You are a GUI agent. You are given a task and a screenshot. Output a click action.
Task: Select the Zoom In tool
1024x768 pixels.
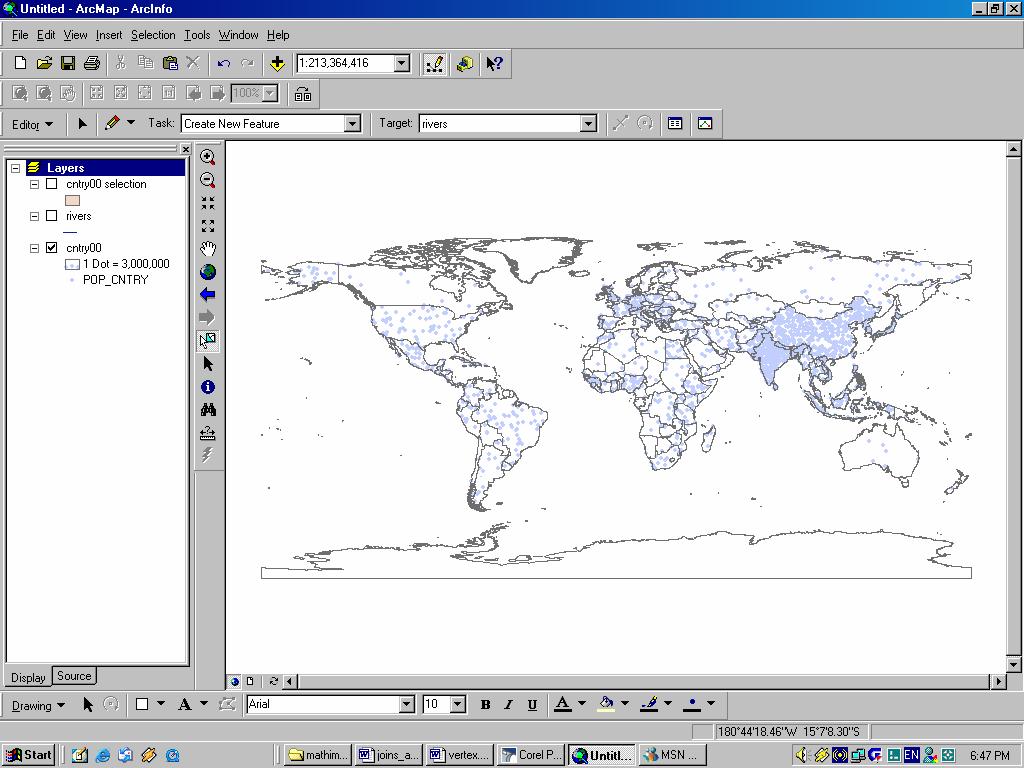[x=208, y=157]
